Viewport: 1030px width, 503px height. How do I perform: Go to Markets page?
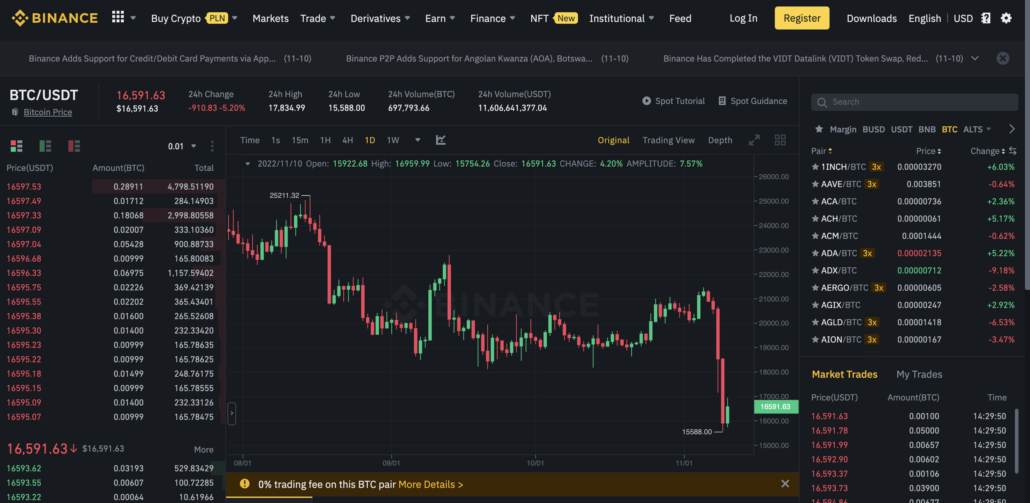(270, 18)
